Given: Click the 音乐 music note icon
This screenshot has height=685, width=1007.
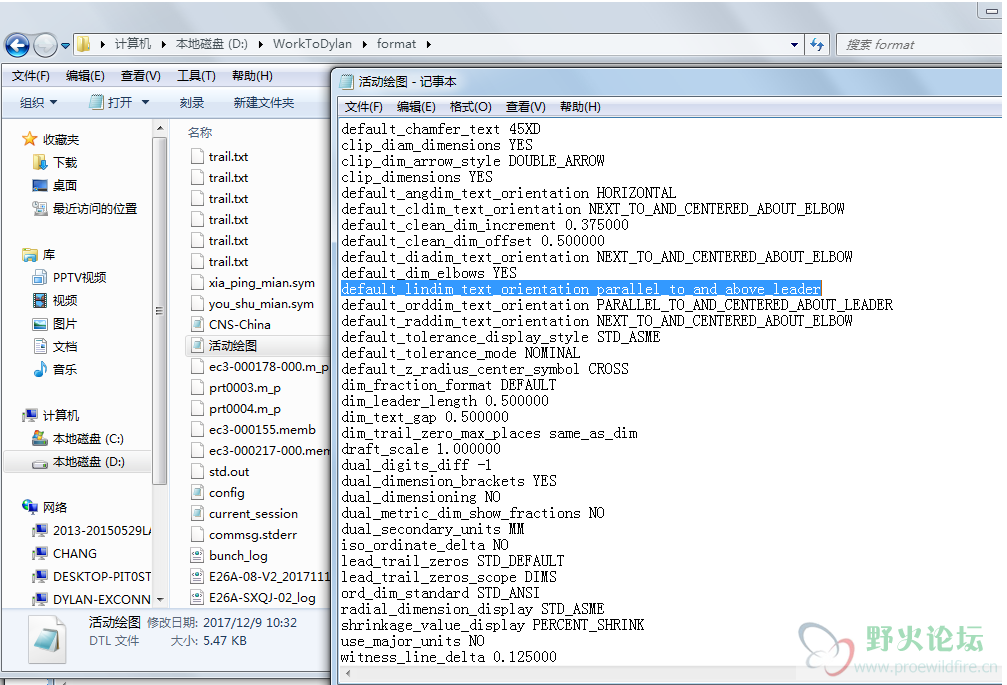Looking at the screenshot, I should [40, 369].
